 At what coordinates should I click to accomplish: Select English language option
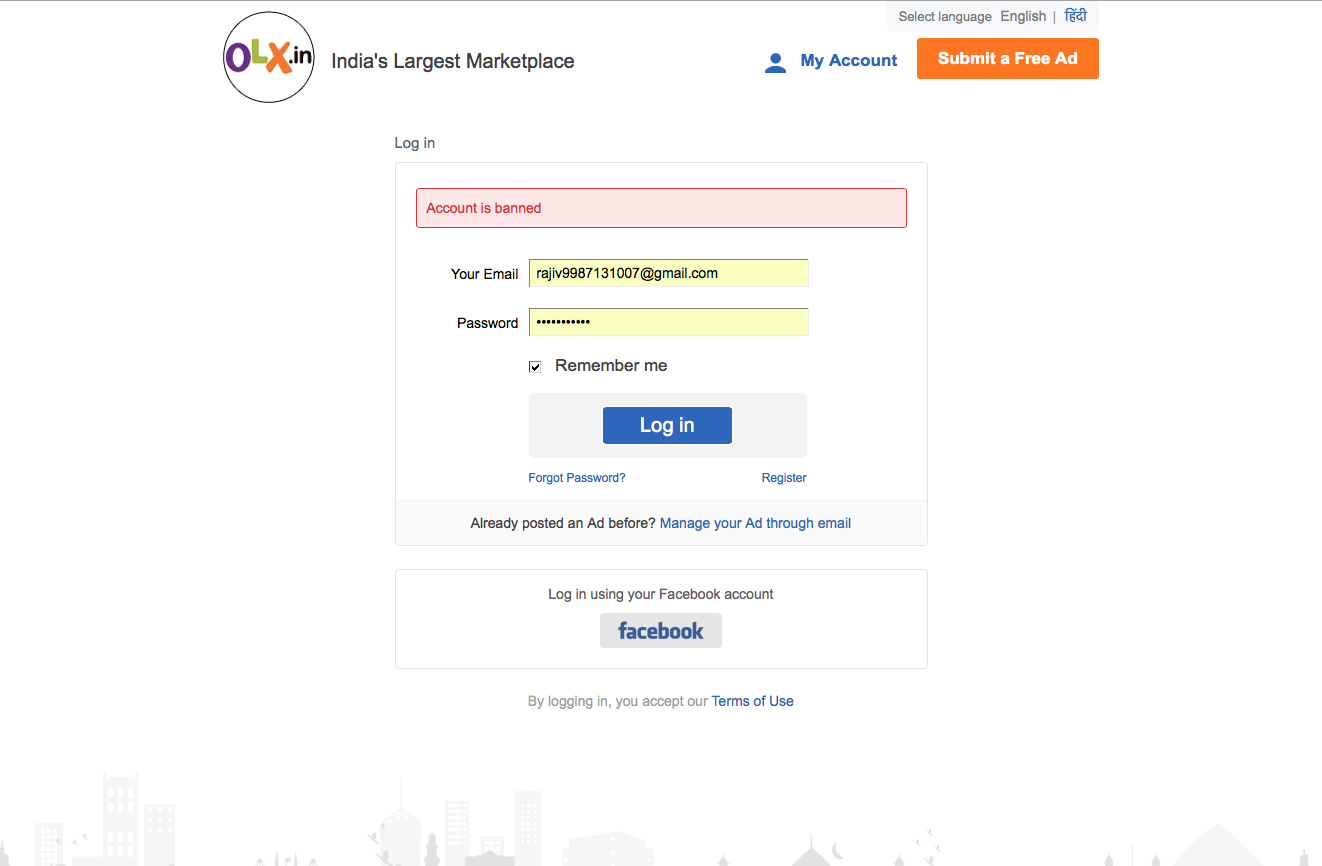(x=1023, y=17)
